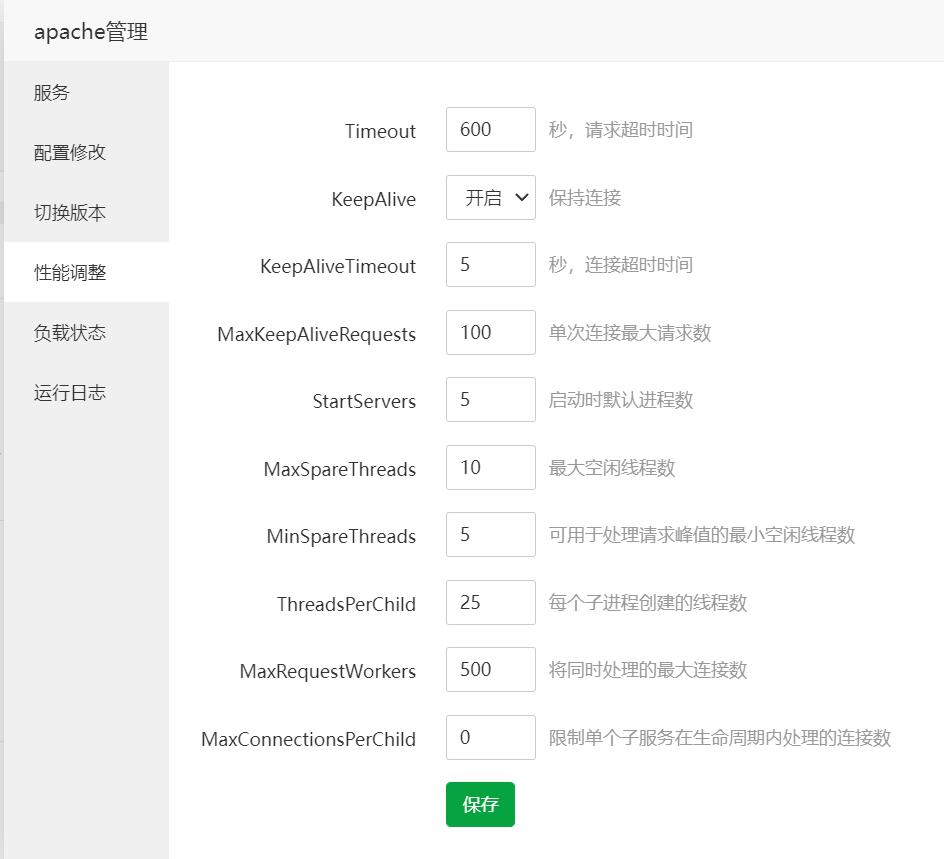Select the 性能调整 tab
The width and height of the screenshot is (944, 859).
click(x=86, y=273)
